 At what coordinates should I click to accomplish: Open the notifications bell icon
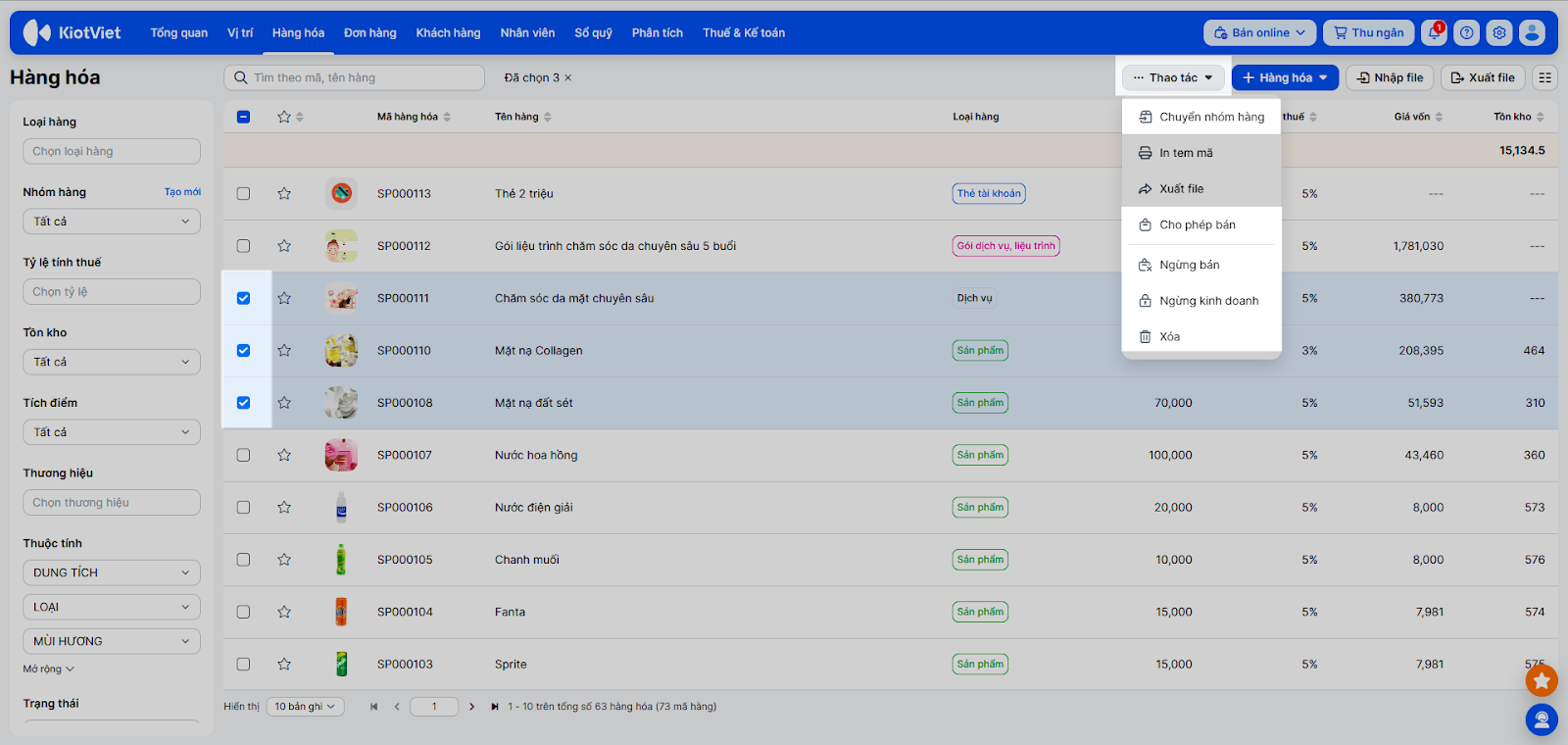point(1435,32)
